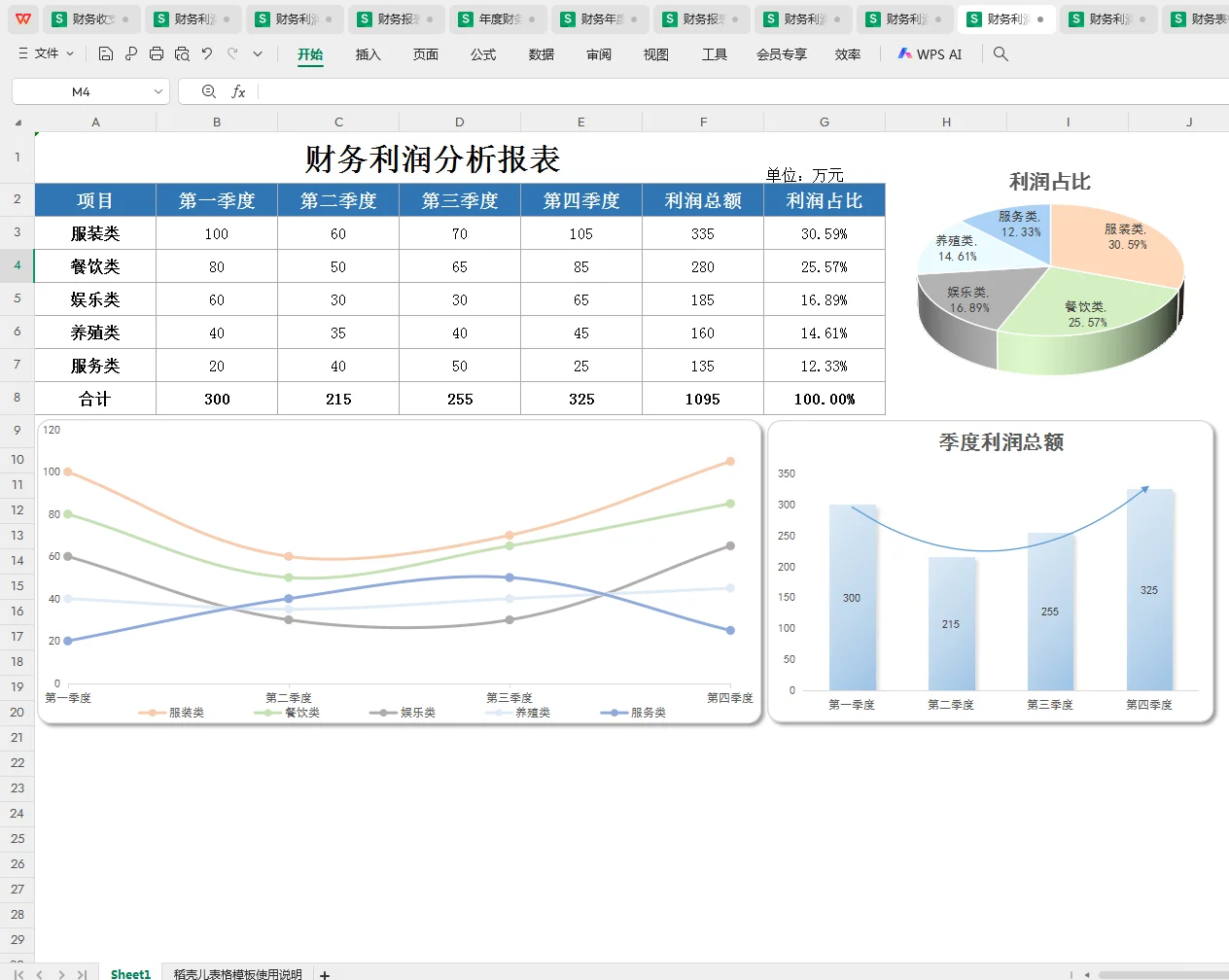Expand the 文件 (File) menu dropdown arrow
This screenshot has width=1229, height=980.
coord(72,54)
